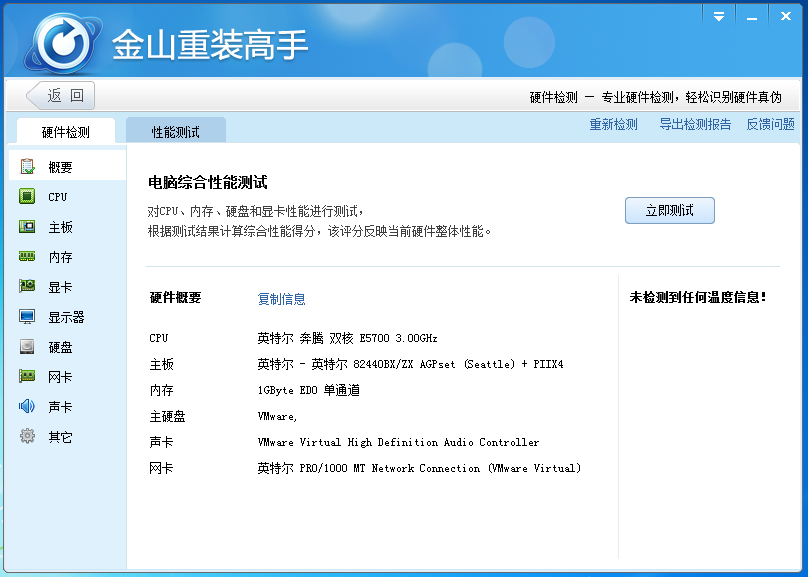Open the title bar dropdown menu arrow

pos(719,16)
